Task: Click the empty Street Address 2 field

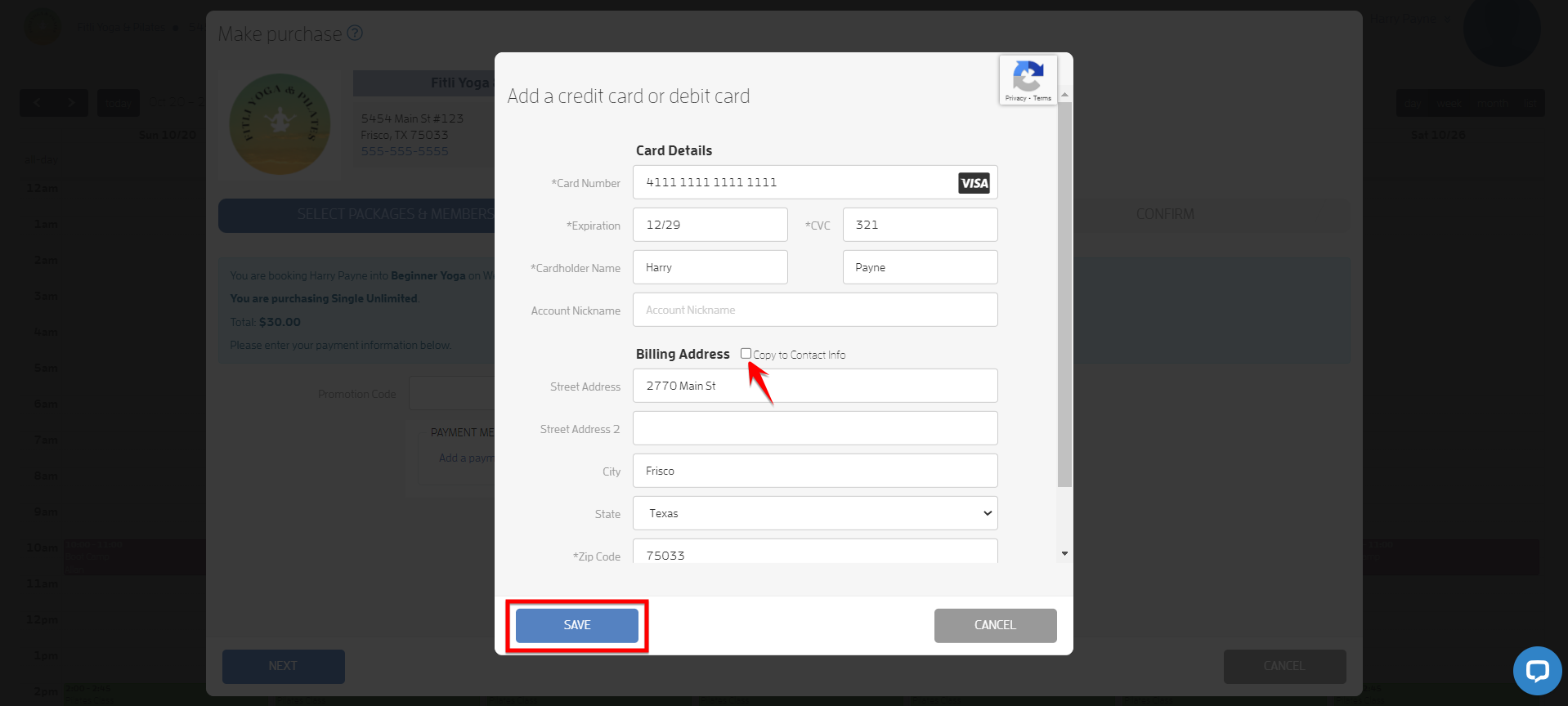Action: coord(815,428)
